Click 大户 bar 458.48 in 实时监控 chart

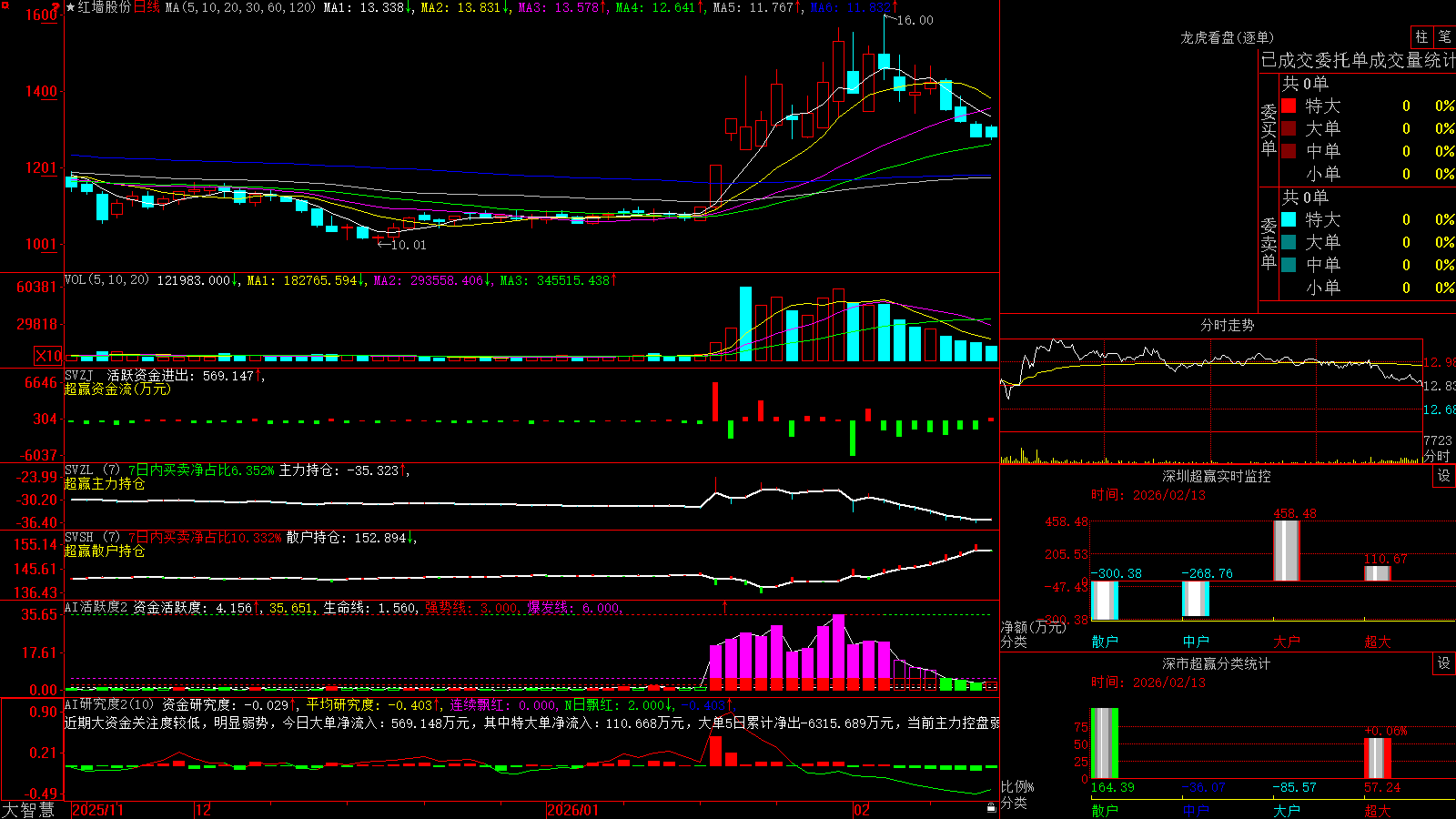pos(1286,551)
